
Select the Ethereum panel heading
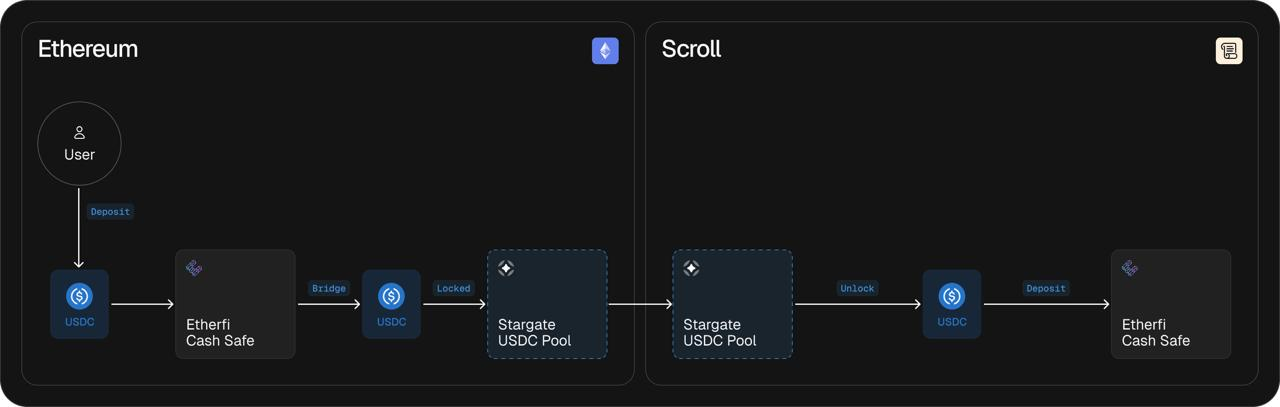coord(88,49)
